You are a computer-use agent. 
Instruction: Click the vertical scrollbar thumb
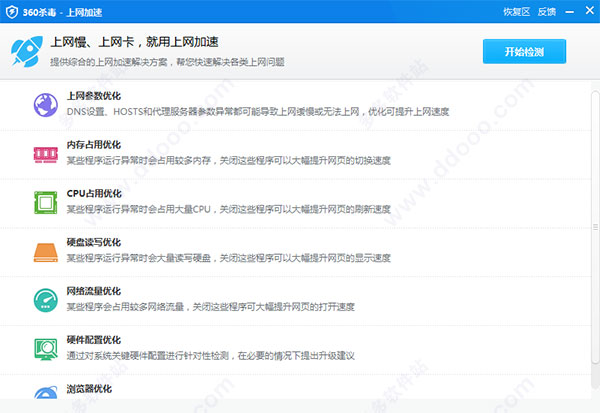595,227
